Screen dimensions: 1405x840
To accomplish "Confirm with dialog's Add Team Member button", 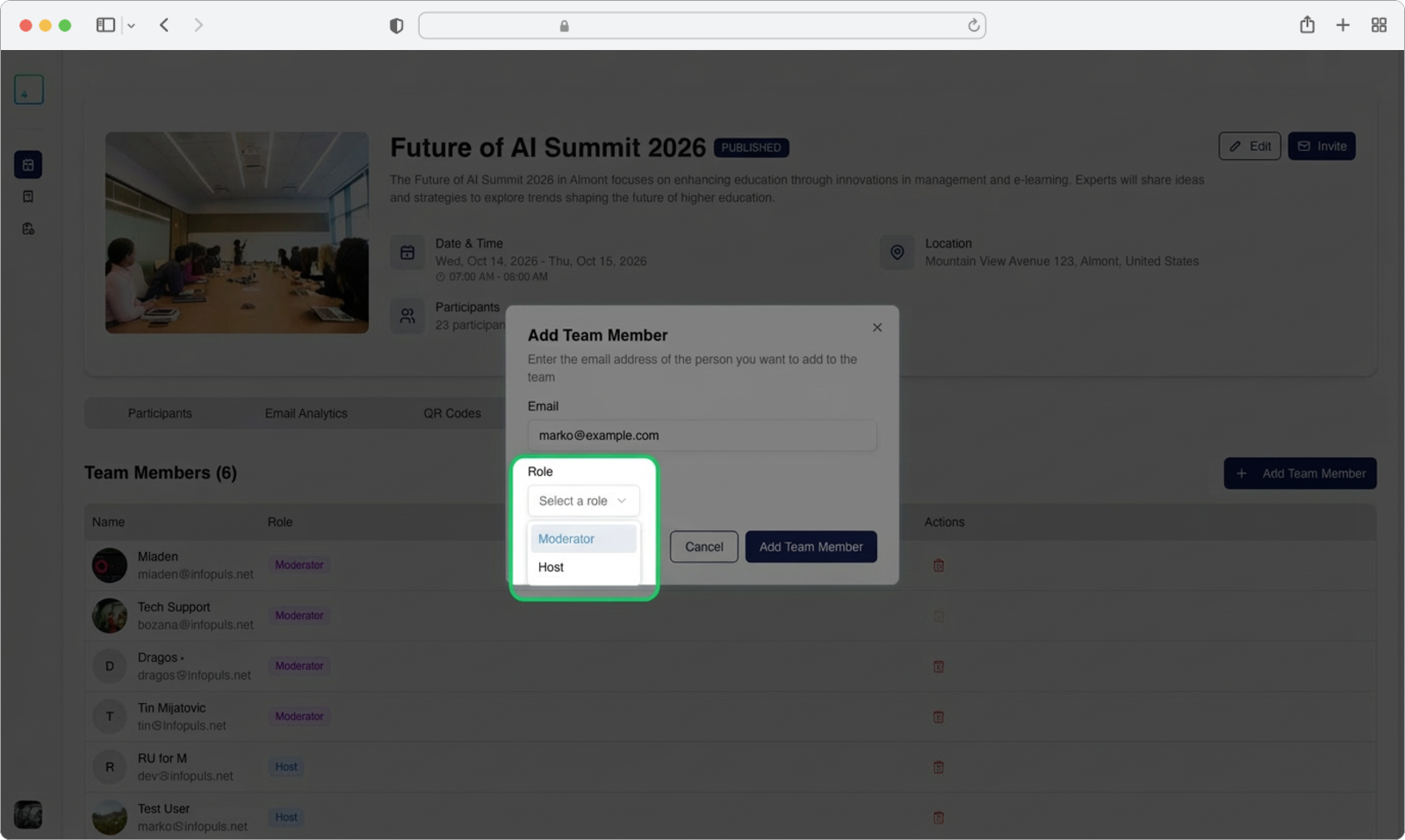I will click(811, 547).
